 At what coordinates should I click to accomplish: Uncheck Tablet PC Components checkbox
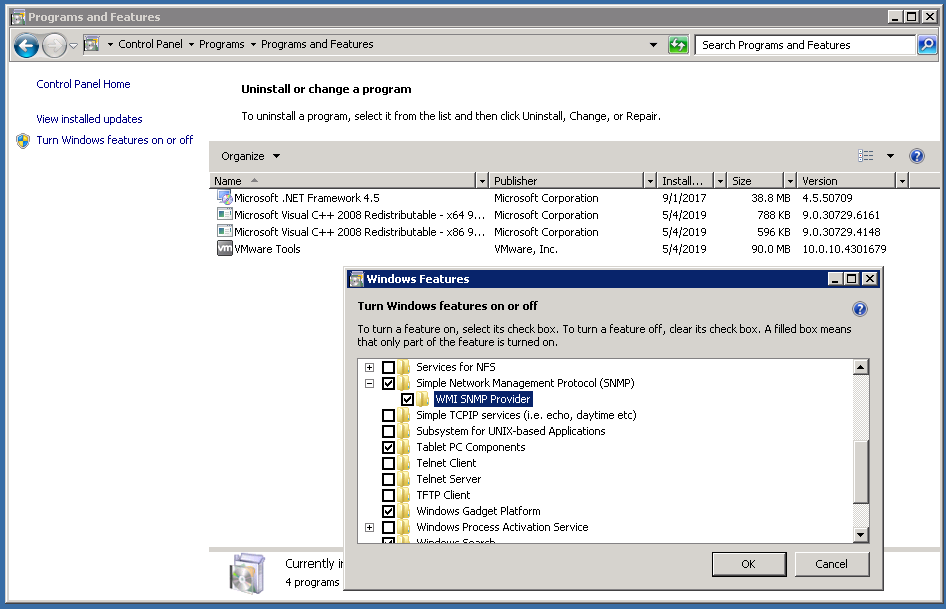(389, 447)
